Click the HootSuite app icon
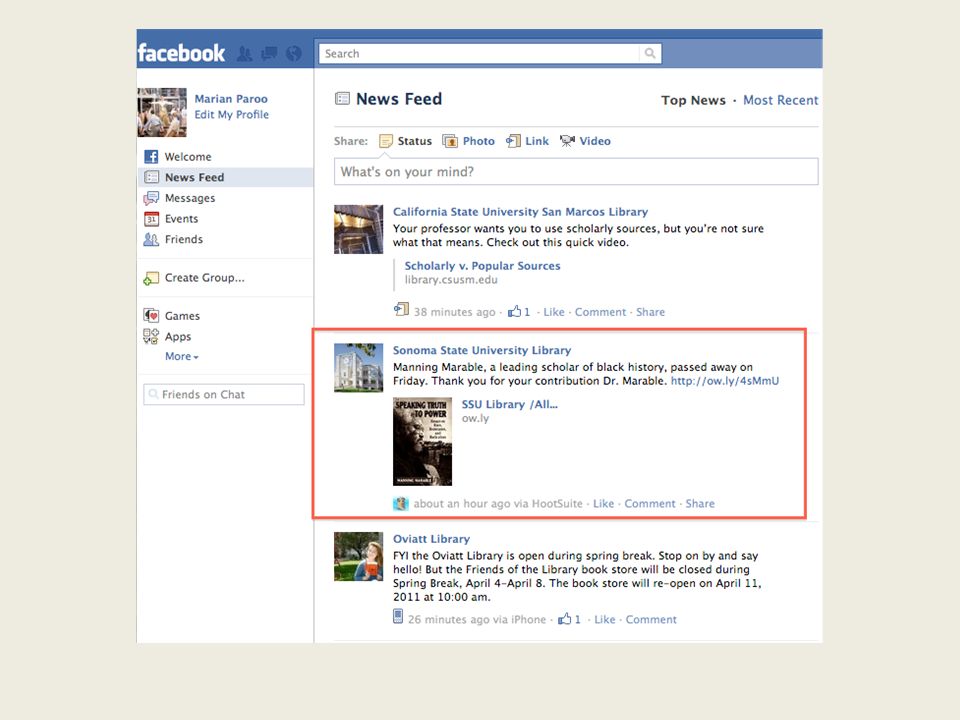This screenshot has height=720, width=960. (400, 504)
